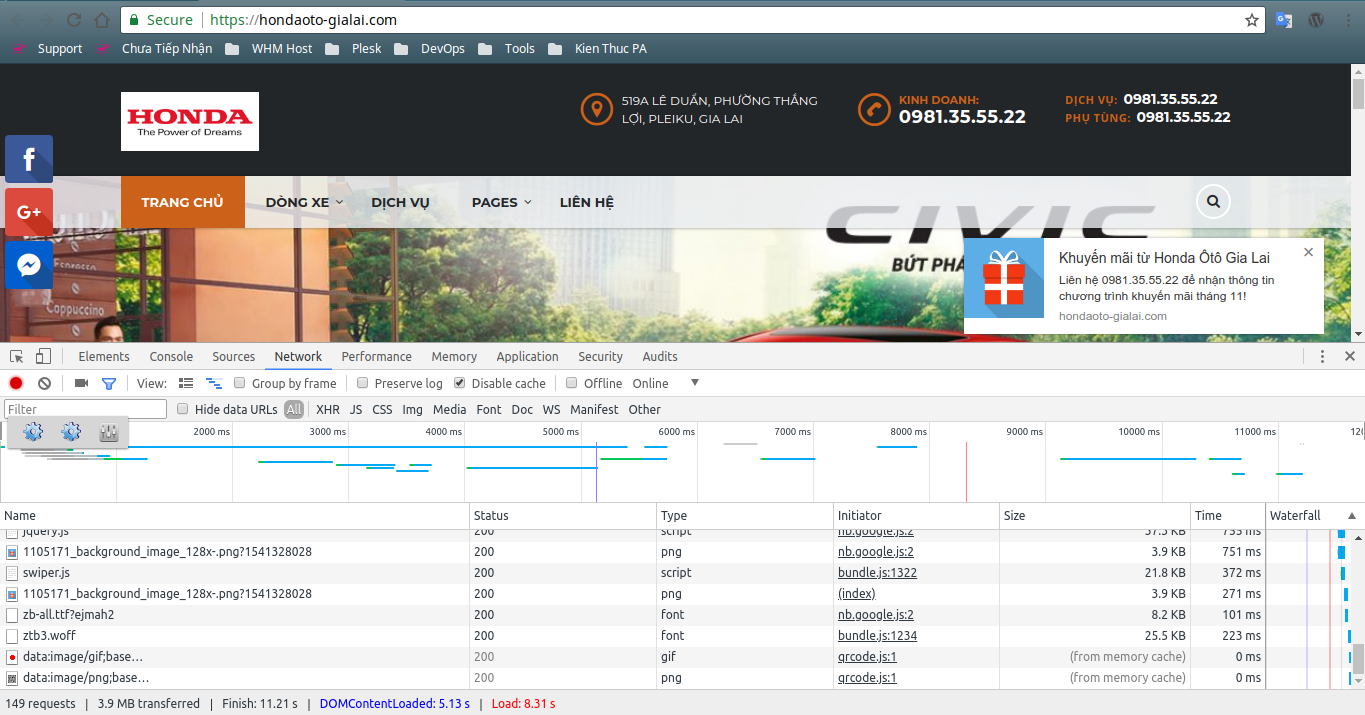The width and height of the screenshot is (1365, 715).
Task: Select the All filter type
Action: [294, 409]
